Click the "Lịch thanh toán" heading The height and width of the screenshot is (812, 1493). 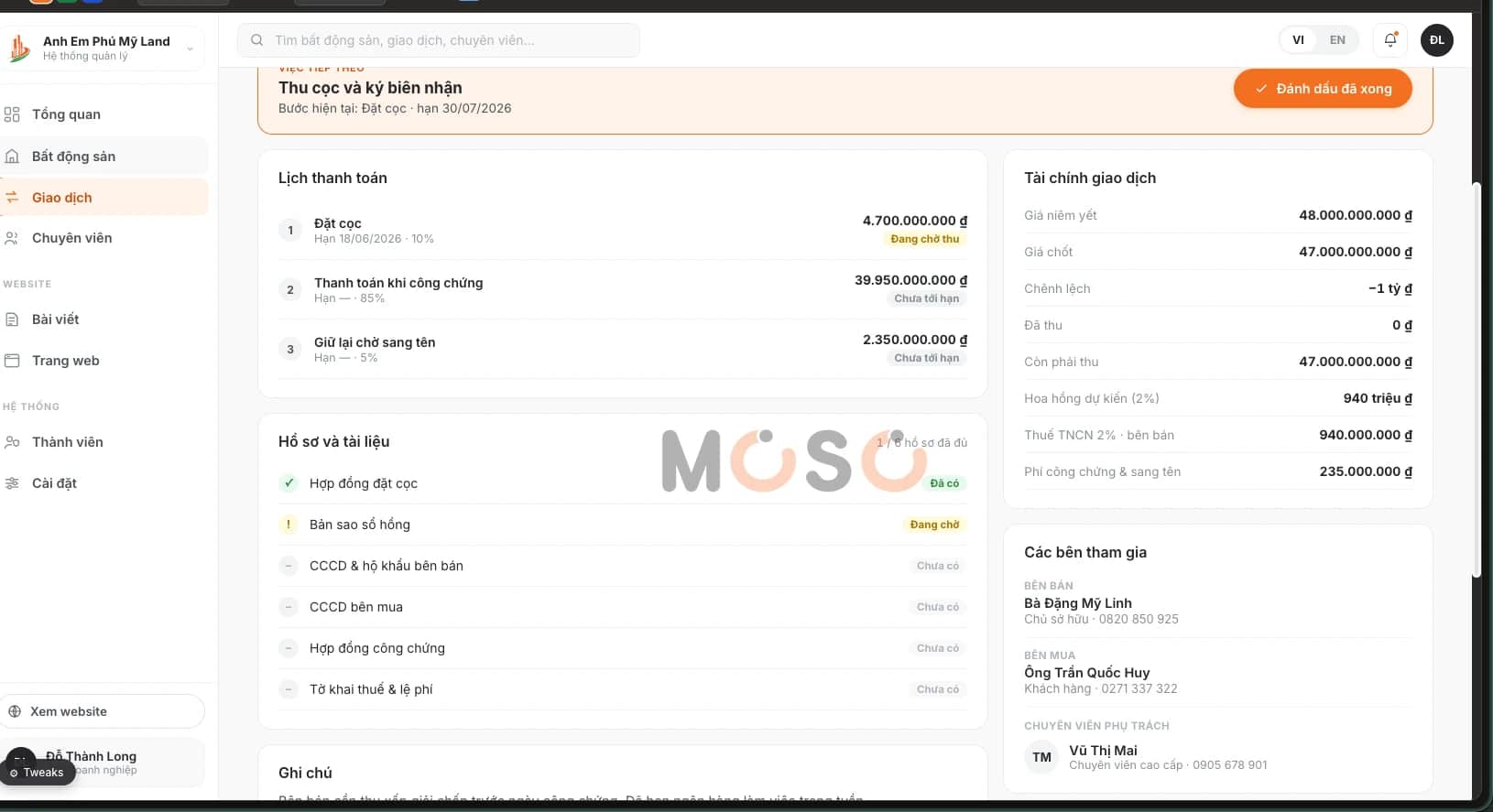tap(332, 178)
